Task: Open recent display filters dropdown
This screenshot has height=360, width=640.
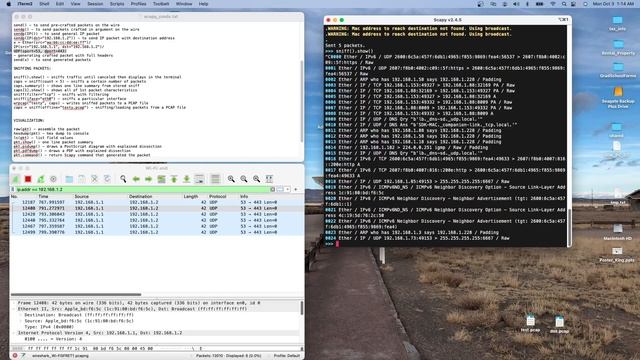Action: 287,189
